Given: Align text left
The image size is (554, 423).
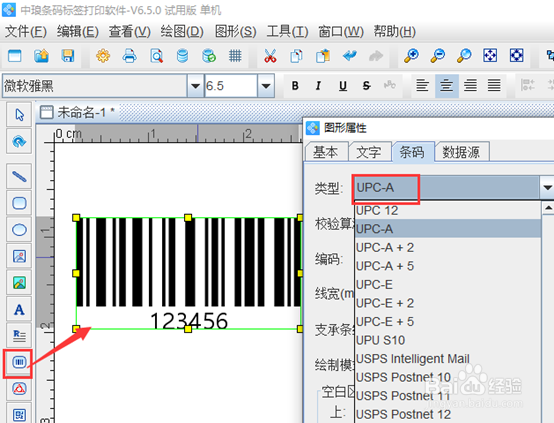Looking at the screenshot, I should pyautogui.click(x=422, y=86).
